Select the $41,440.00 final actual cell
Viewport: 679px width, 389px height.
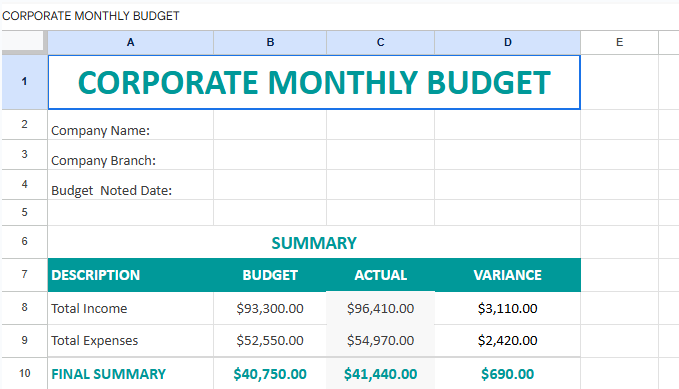tap(381, 373)
